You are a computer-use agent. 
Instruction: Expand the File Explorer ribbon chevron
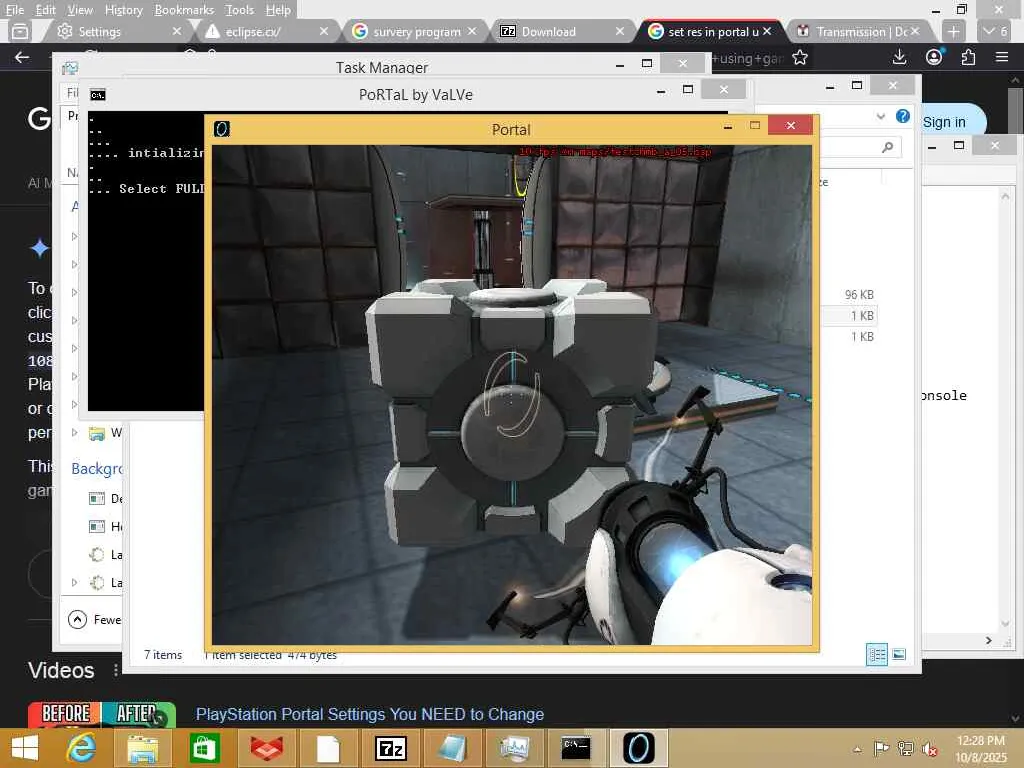click(880, 116)
